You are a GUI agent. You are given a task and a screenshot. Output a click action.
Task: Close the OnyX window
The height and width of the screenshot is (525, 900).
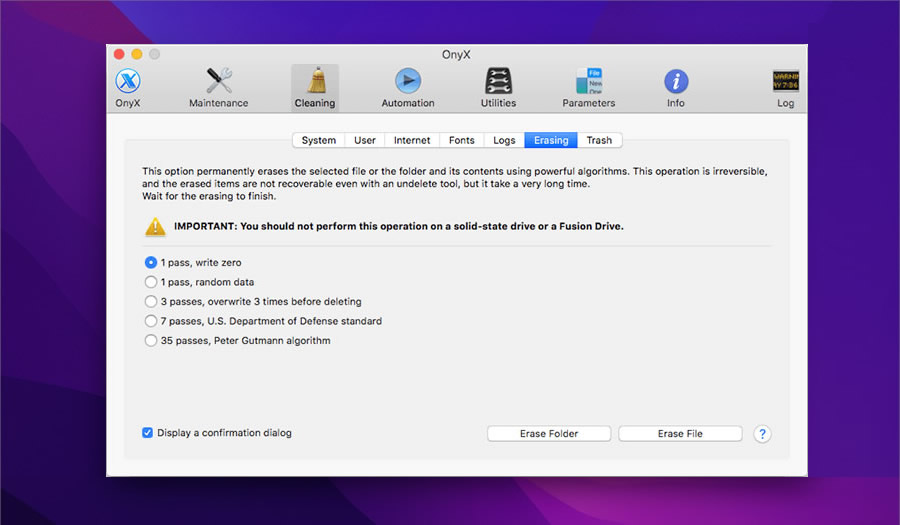119,54
